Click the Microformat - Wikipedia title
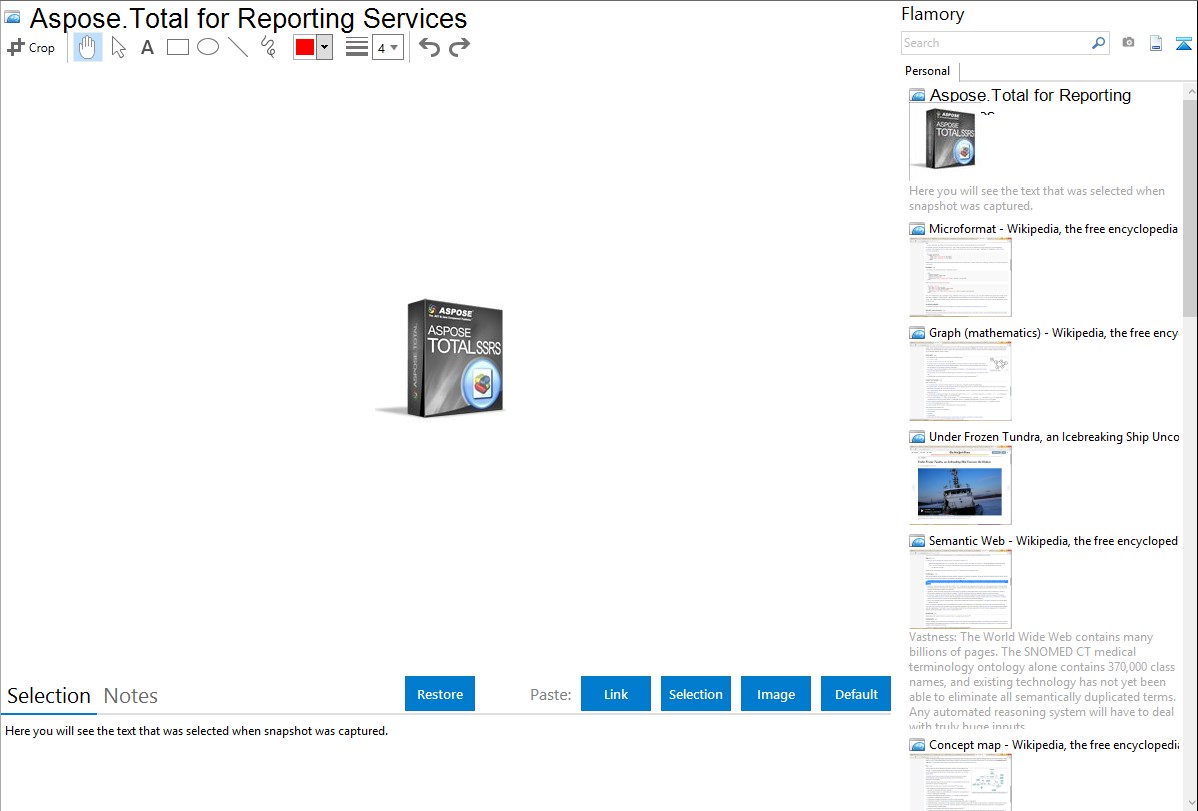 (x=1053, y=229)
